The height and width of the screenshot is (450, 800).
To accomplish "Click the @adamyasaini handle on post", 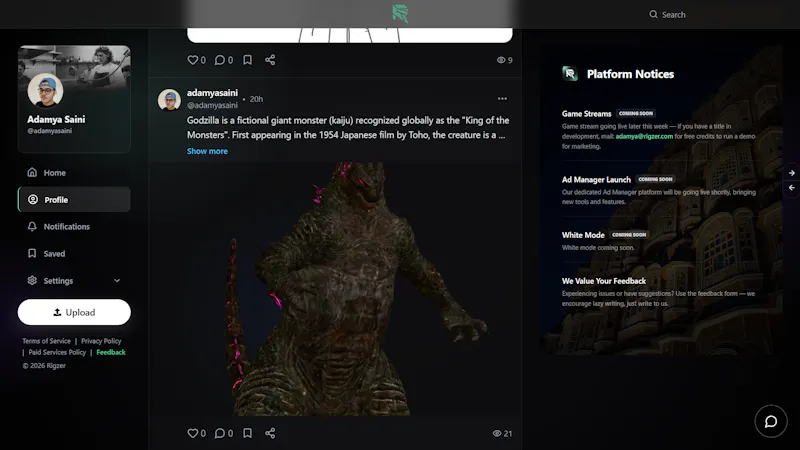I will (212, 105).
